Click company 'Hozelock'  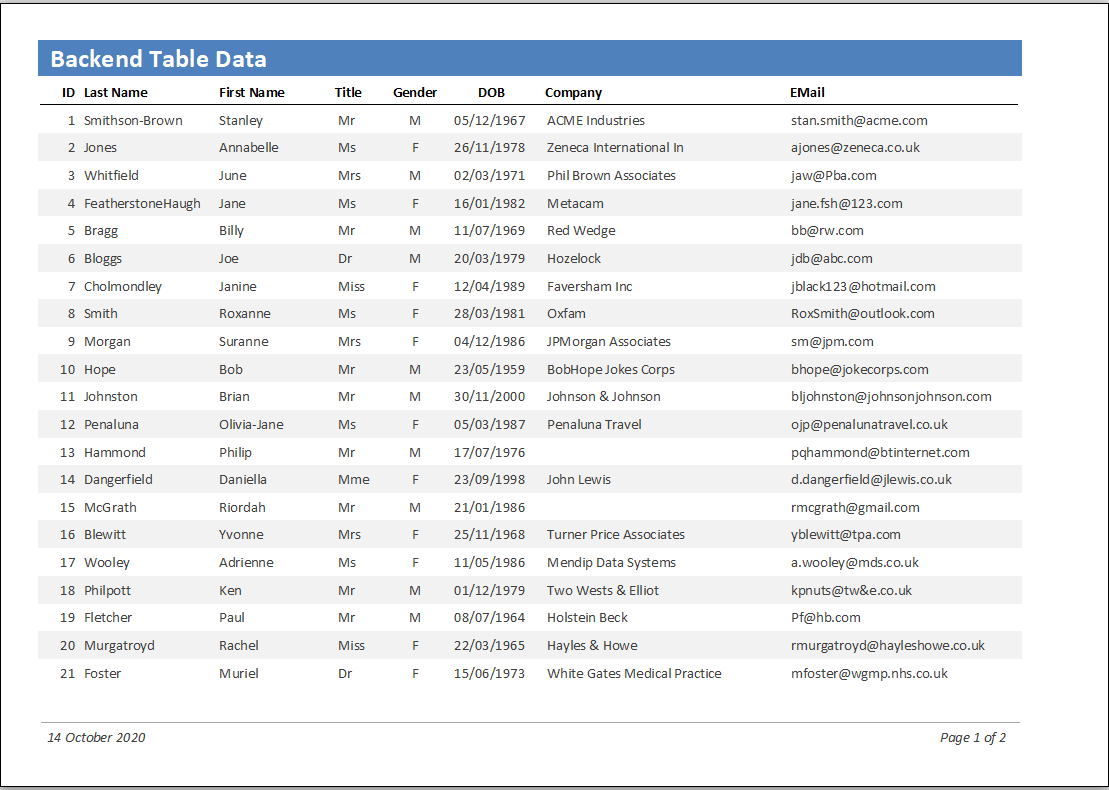(574, 259)
